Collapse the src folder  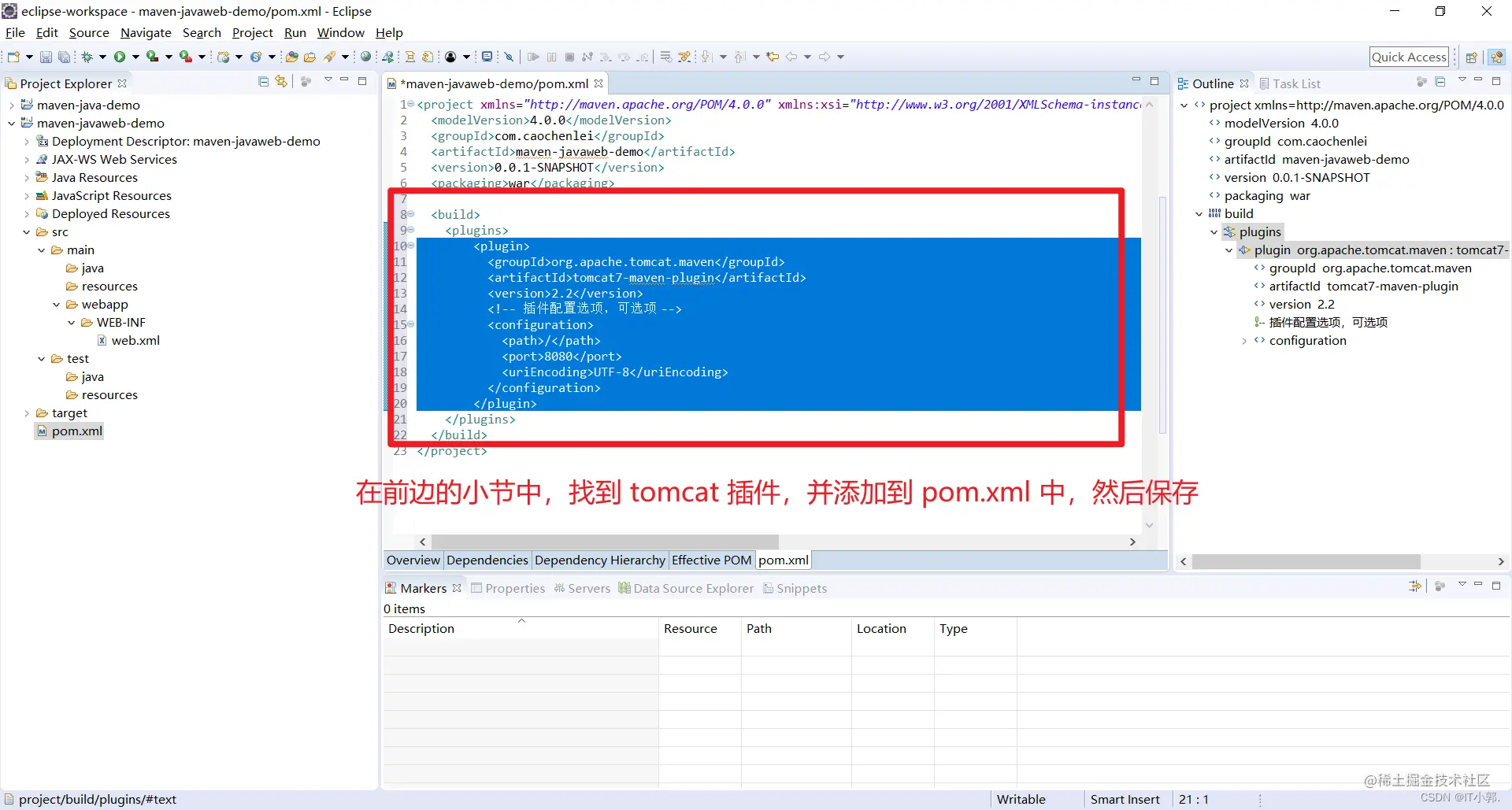[x=27, y=231]
